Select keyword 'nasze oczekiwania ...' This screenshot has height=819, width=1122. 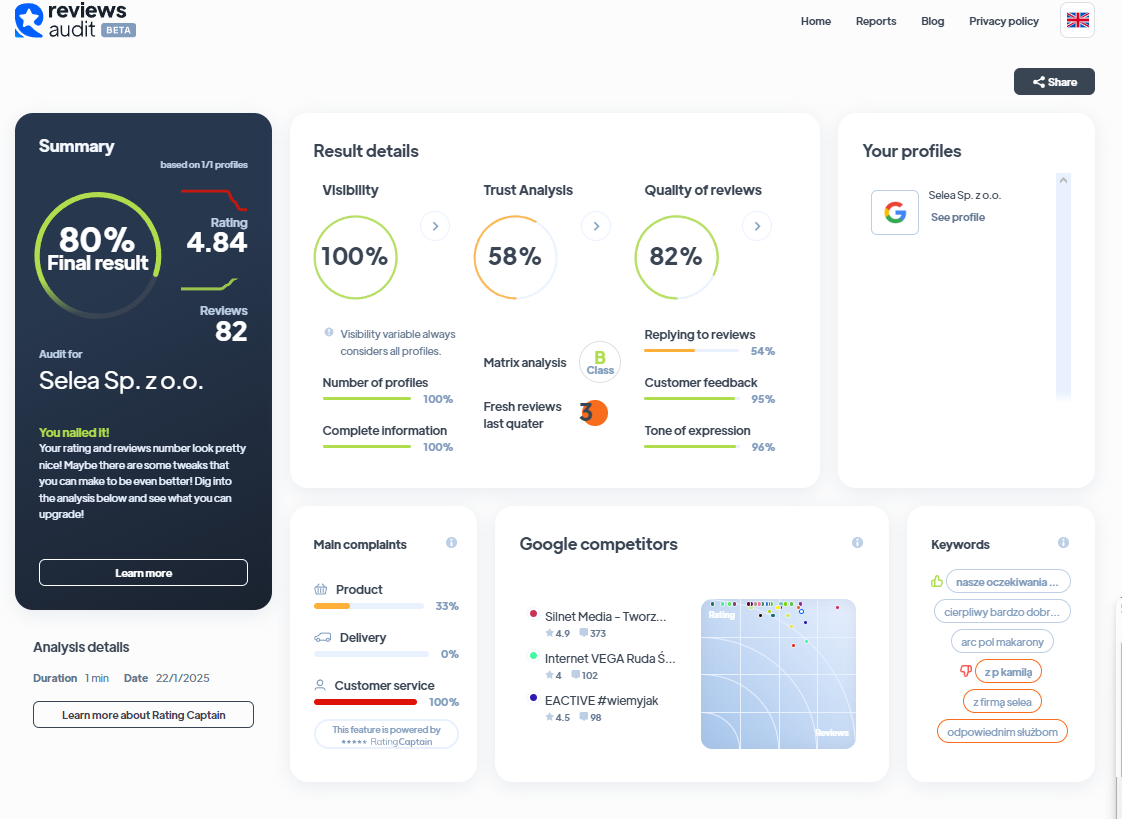(1008, 582)
